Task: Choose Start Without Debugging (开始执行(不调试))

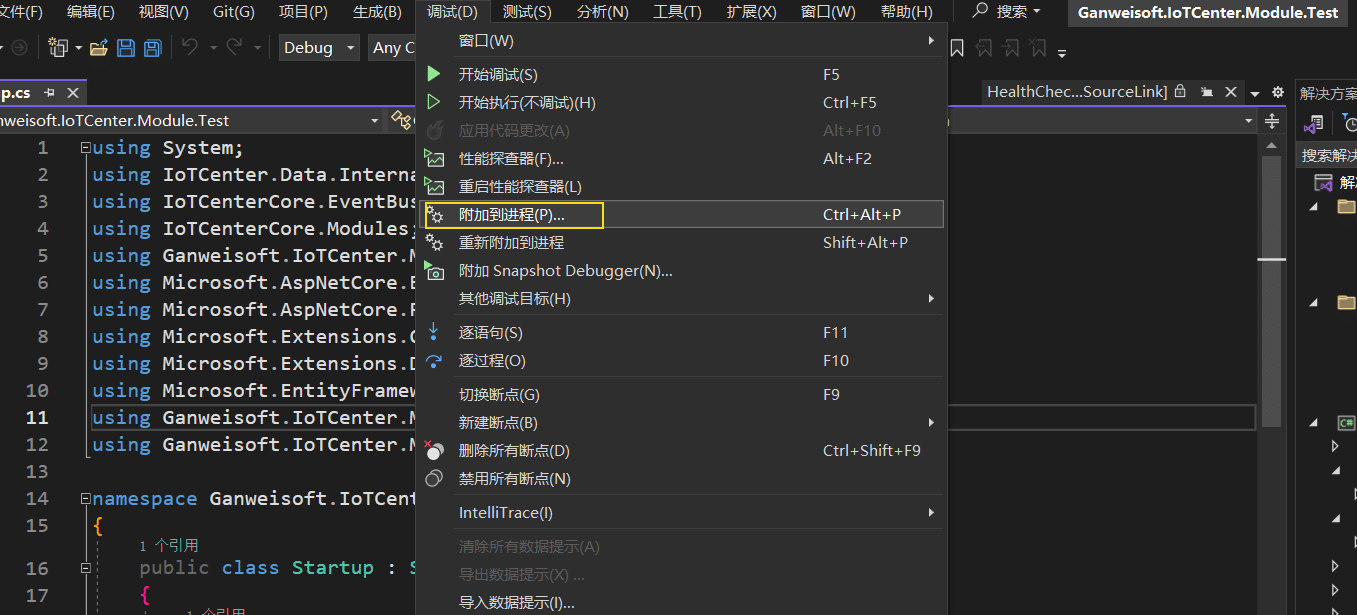Action: (x=683, y=103)
